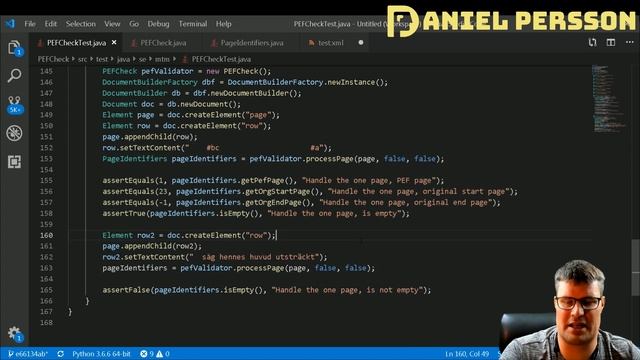640x360 pixels.
Task: Select mtm folder in the breadcrumb
Action: [162, 59]
